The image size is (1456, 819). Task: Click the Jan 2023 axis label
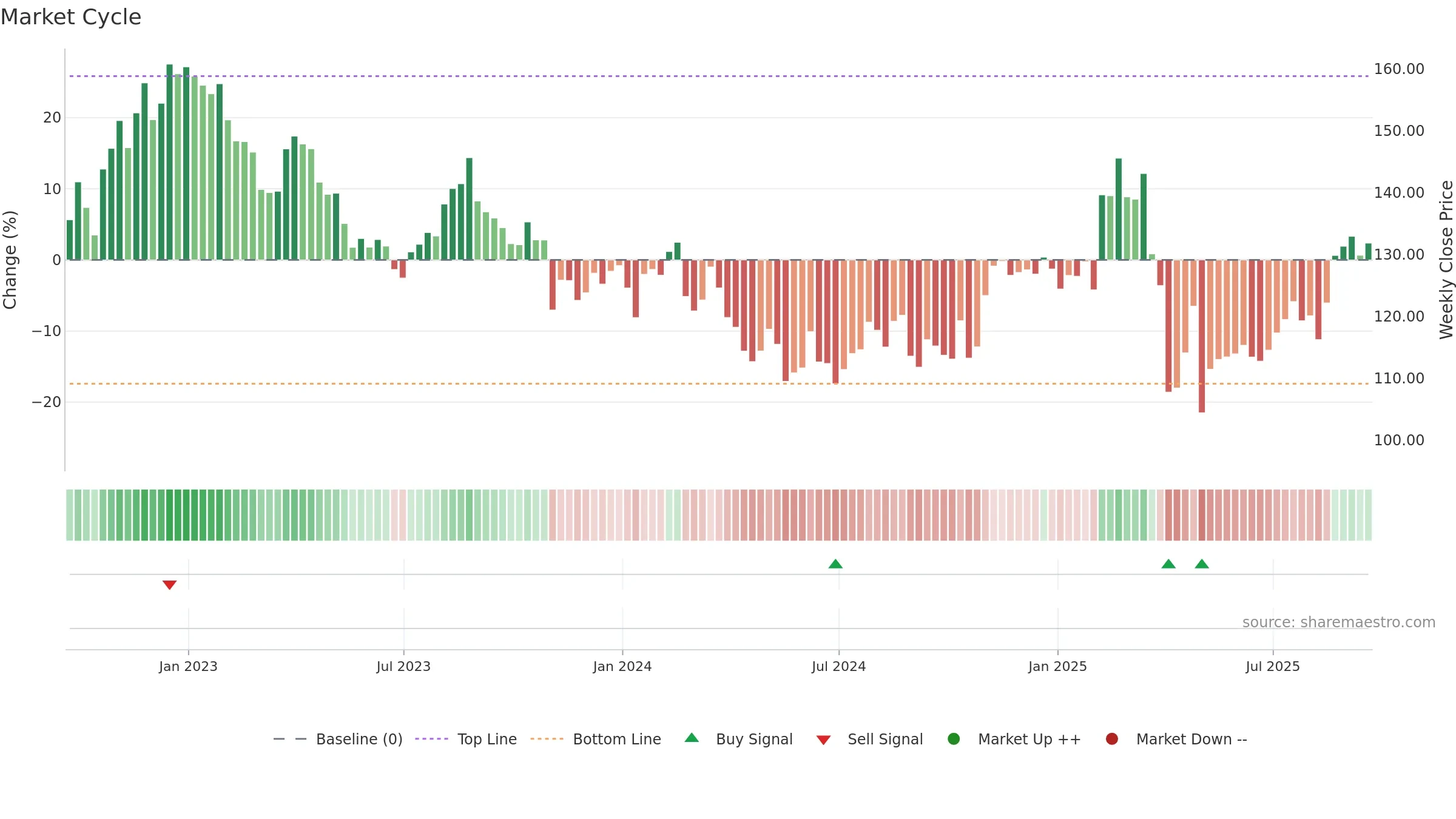pos(188,666)
